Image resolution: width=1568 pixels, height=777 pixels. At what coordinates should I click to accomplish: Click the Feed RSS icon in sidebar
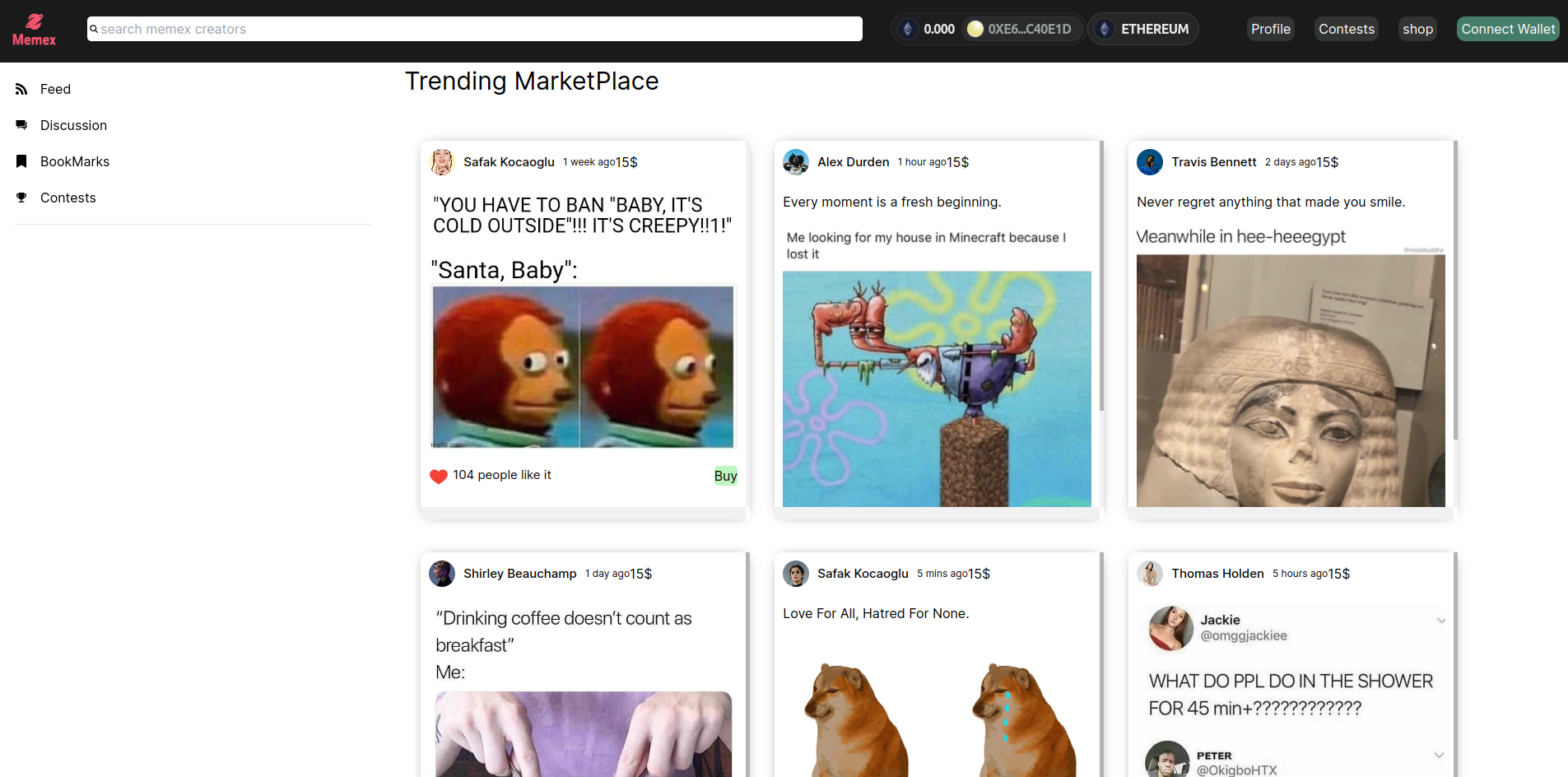coord(21,88)
